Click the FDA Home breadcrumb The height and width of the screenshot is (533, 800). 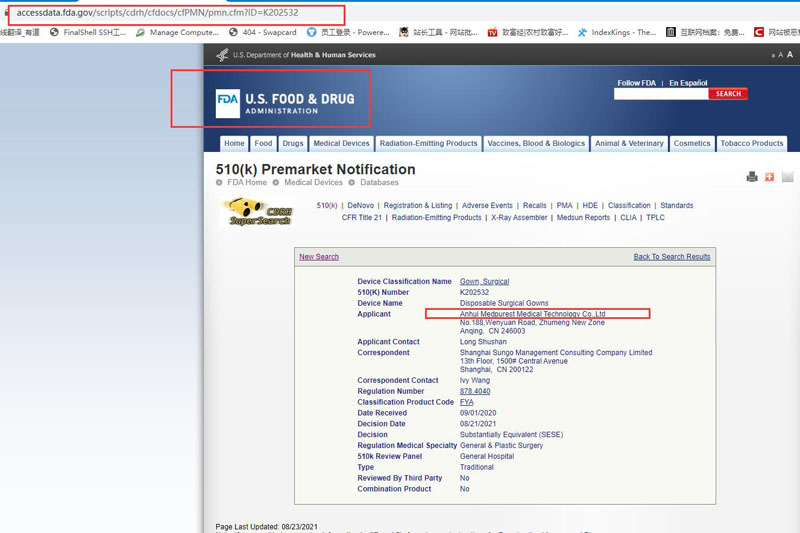pos(247,182)
